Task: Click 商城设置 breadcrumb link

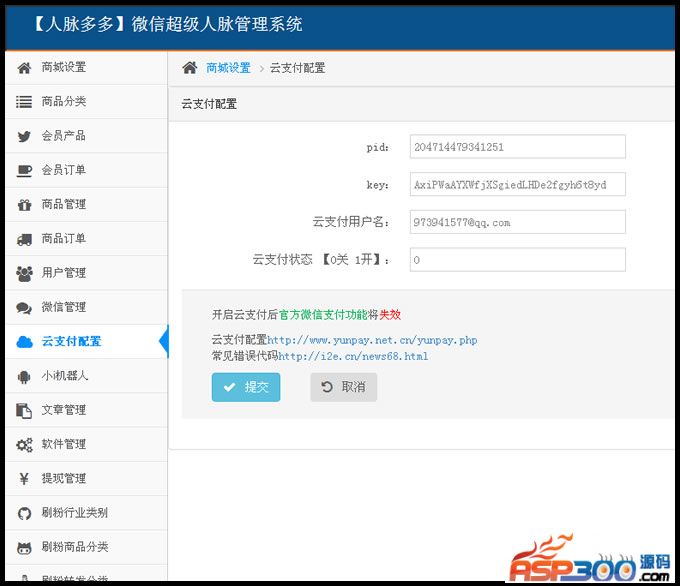Action: pyautogui.click(x=229, y=68)
